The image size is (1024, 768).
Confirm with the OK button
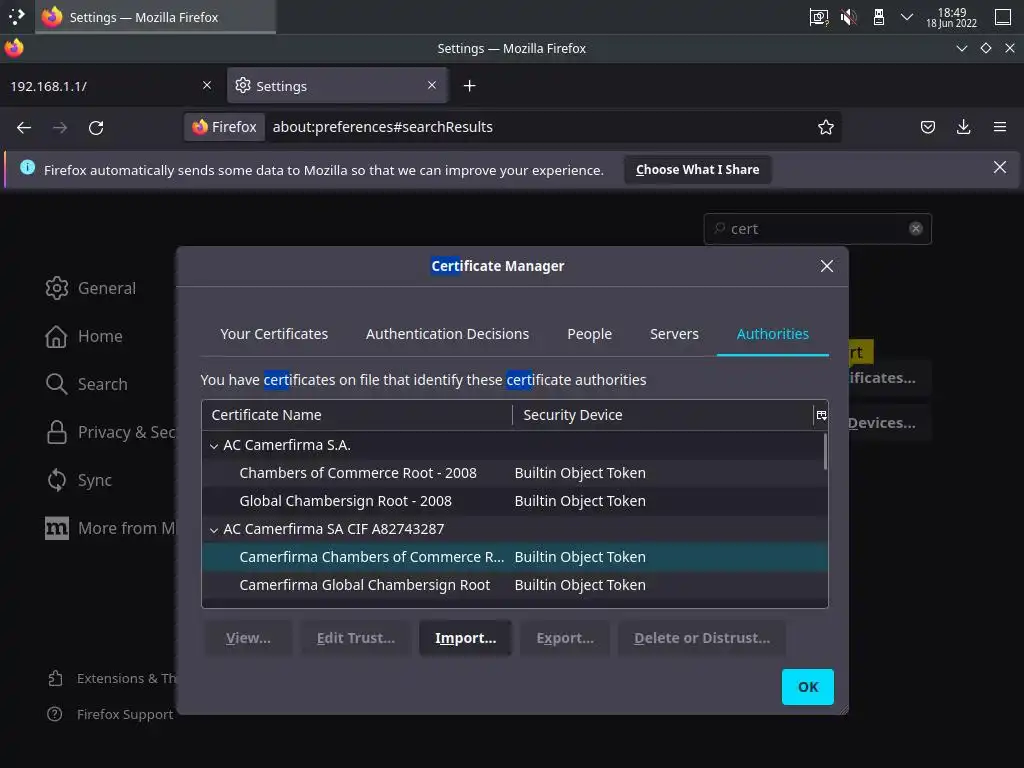[808, 686]
